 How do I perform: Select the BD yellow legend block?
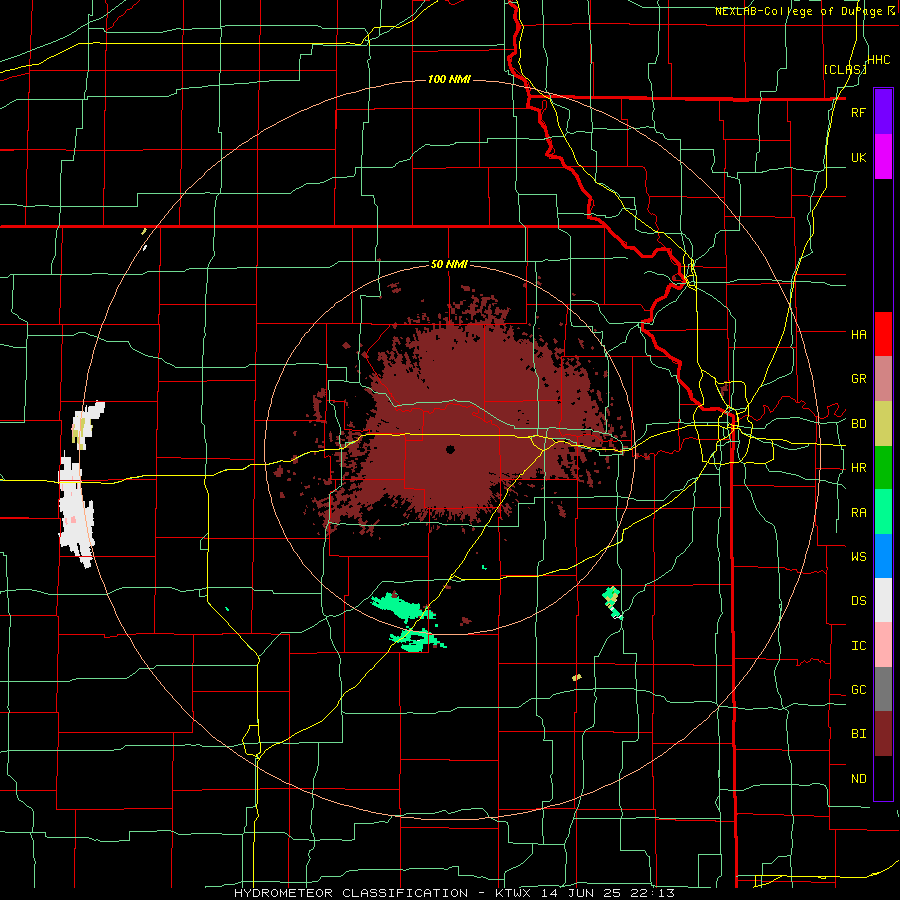point(883,423)
